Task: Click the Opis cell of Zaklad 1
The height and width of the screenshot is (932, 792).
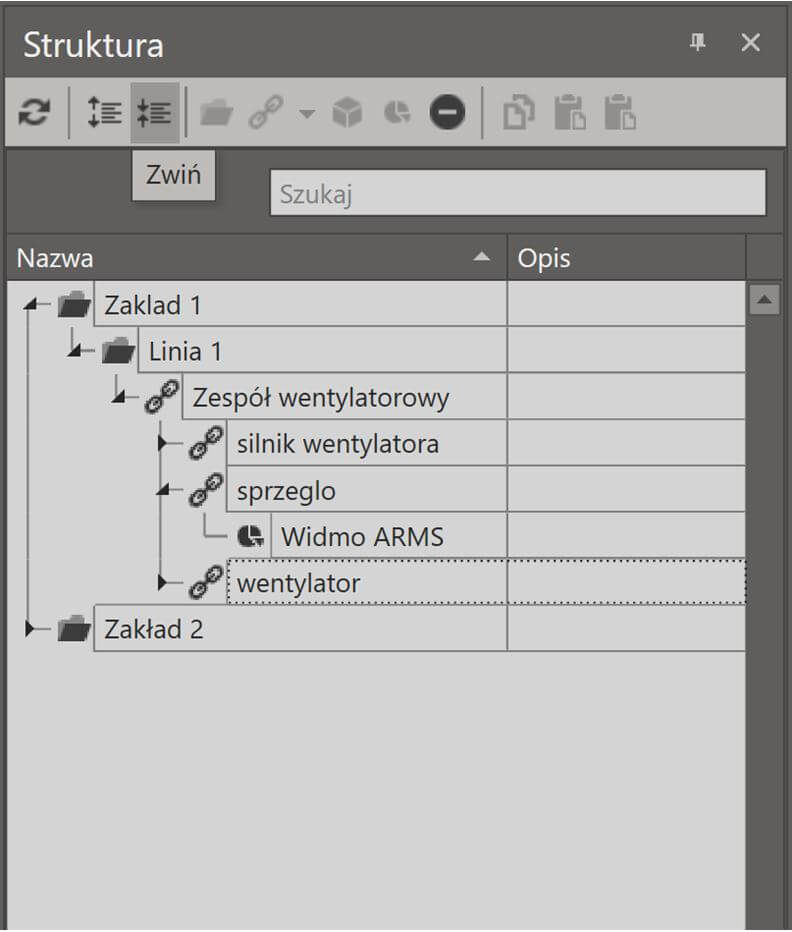Action: coord(626,305)
